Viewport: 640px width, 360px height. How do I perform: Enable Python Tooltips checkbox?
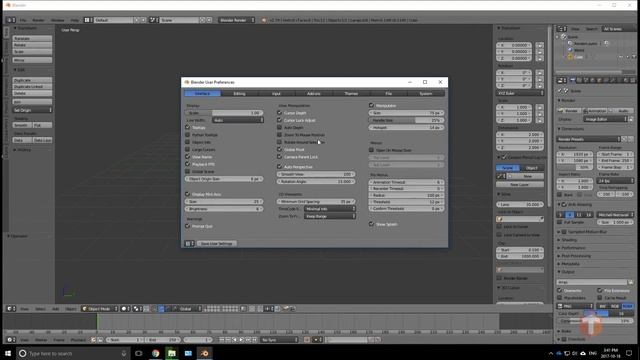pyautogui.click(x=188, y=135)
